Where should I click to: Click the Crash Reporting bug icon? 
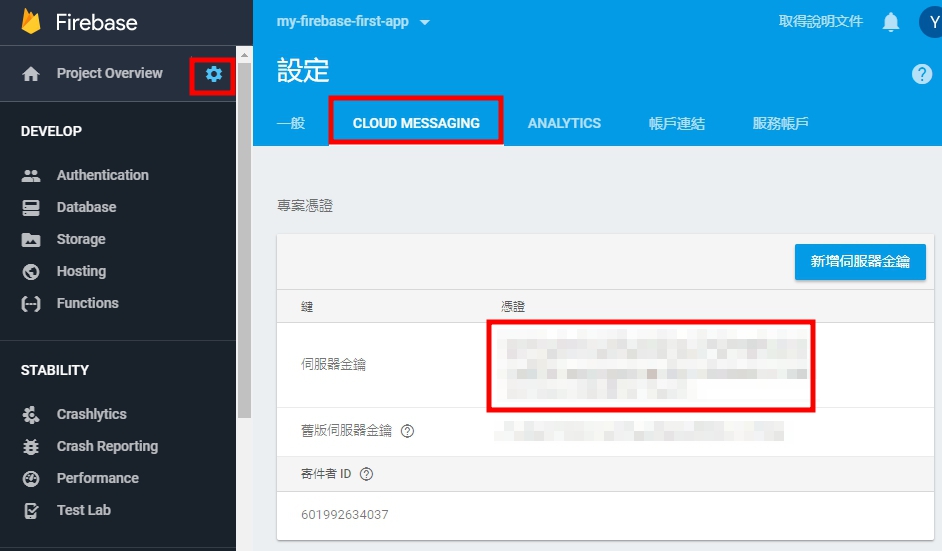pyautogui.click(x=31, y=446)
